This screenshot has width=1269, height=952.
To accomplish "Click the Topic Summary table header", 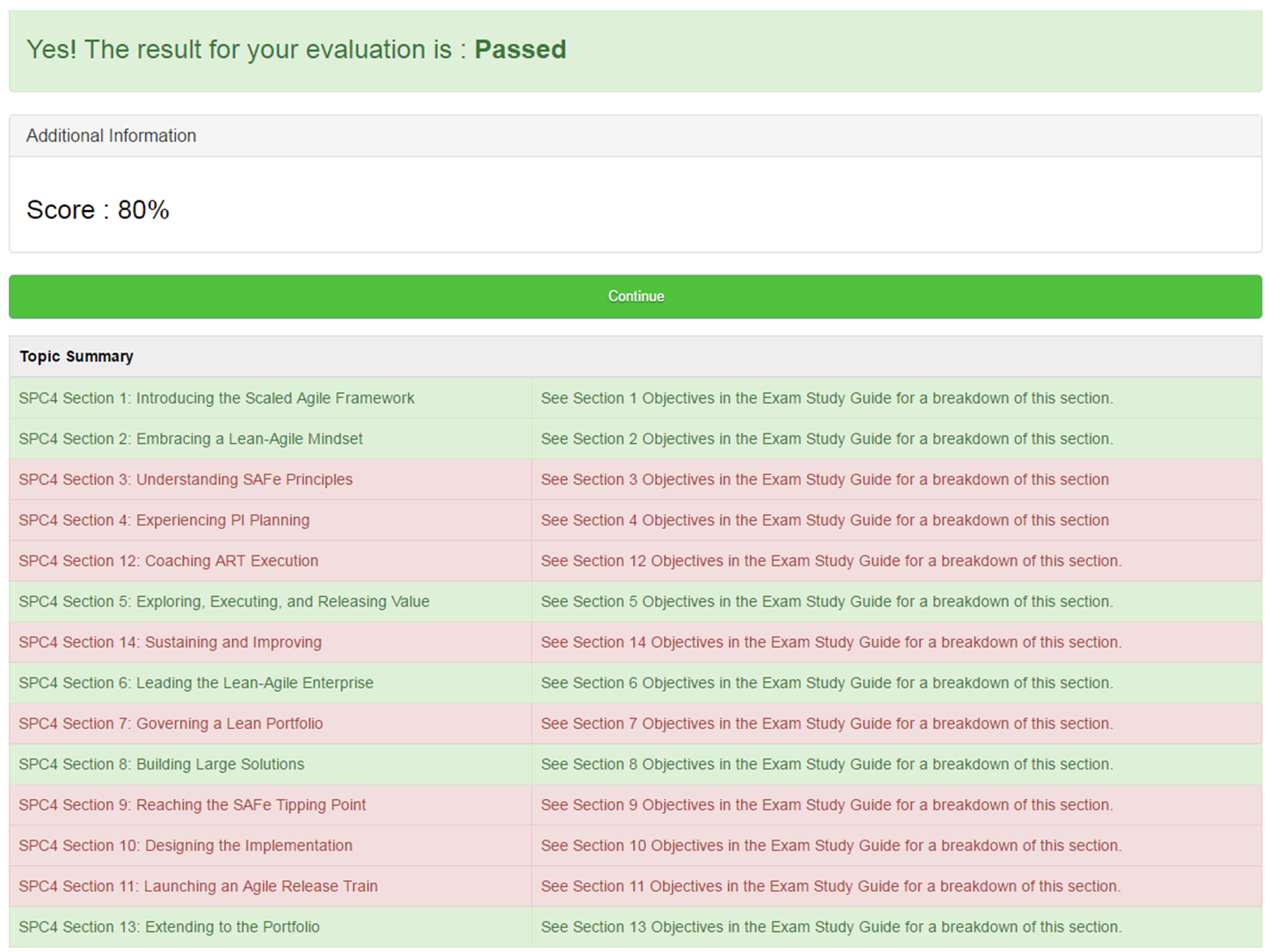I will pyautogui.click(x=635, y=356).
